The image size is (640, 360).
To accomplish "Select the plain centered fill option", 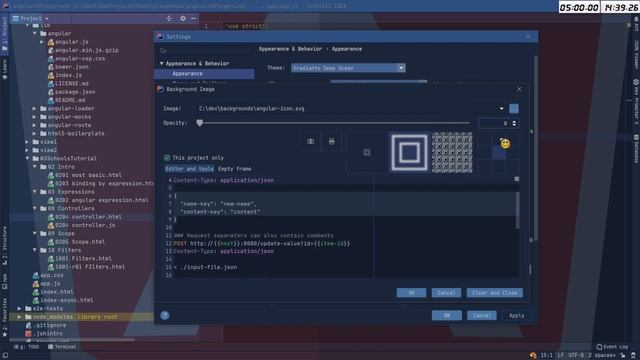I will 367,152.
